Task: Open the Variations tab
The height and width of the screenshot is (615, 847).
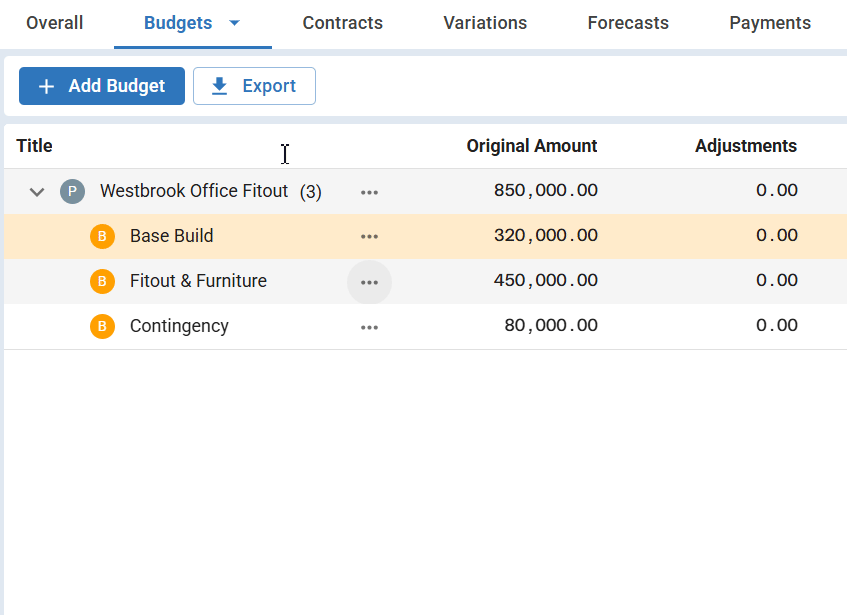Action: point(485,23)
